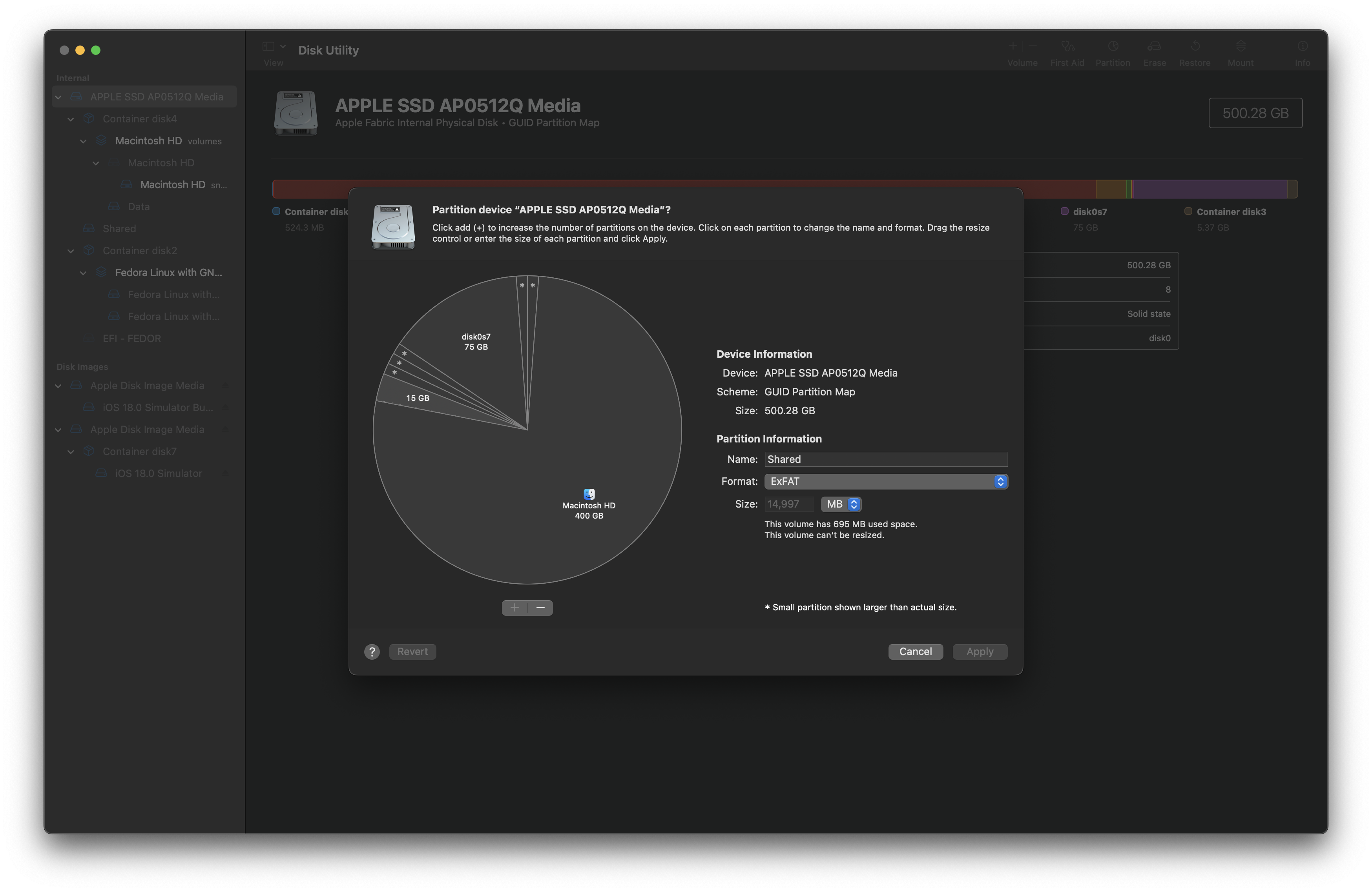Collapse the Fedora Linux volume group

pos(84,273)
